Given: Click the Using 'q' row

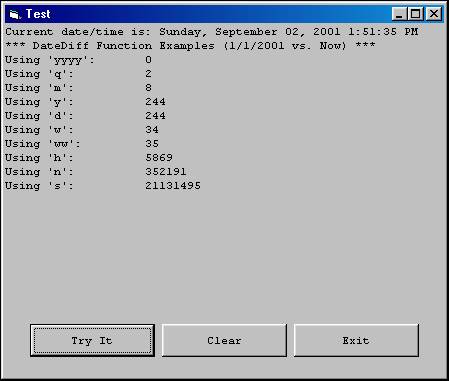Looking at the screenshot, I should (x=78, y=74).
